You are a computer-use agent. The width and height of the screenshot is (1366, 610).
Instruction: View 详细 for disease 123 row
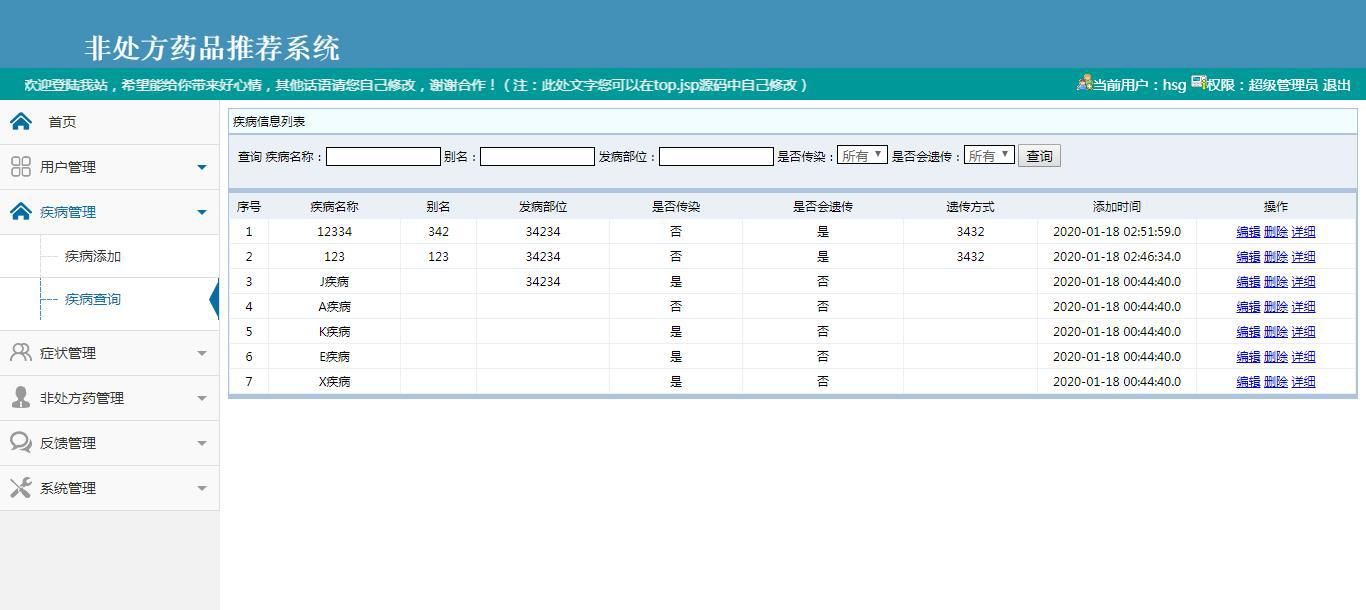(1303, 256)
